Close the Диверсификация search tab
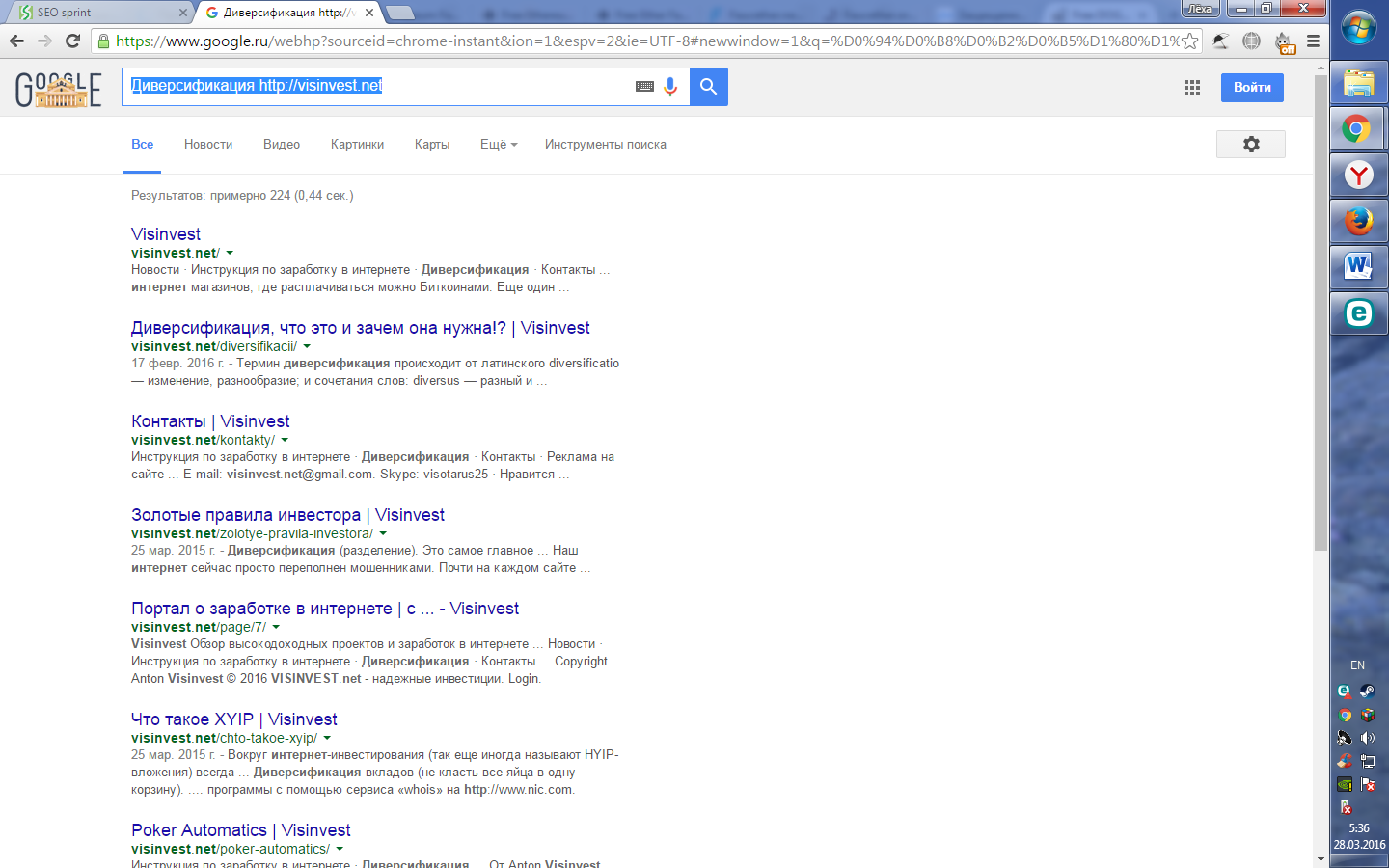Screen dimensions: 1389x868 pos(369,13)
